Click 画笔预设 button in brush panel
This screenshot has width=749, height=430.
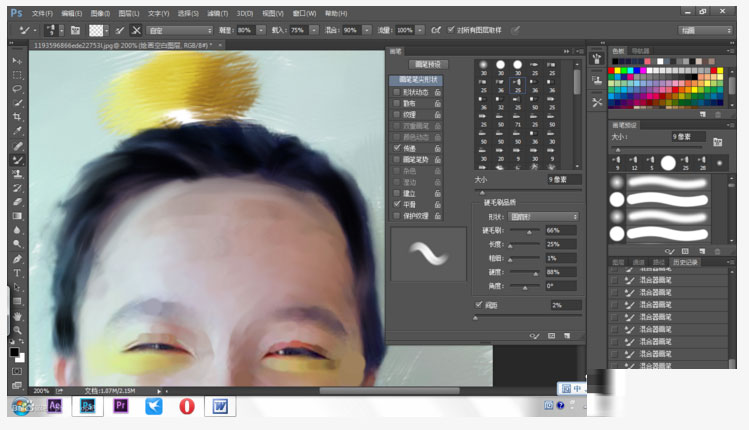coord(428,64)
